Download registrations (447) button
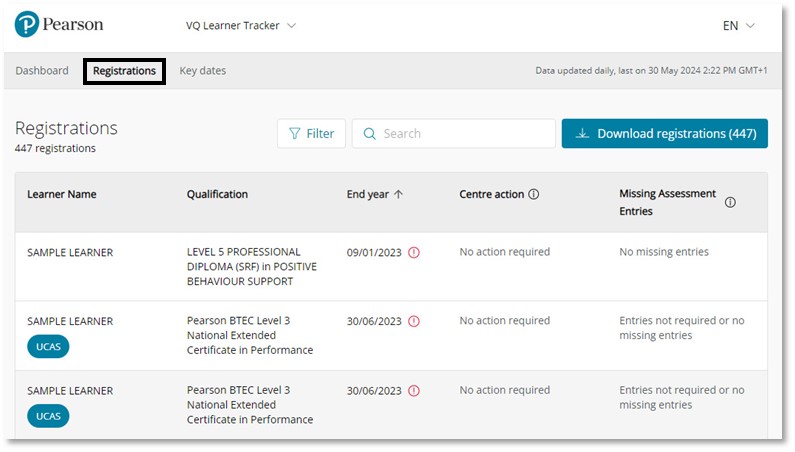The image size is (795, 452). point(664,134)
